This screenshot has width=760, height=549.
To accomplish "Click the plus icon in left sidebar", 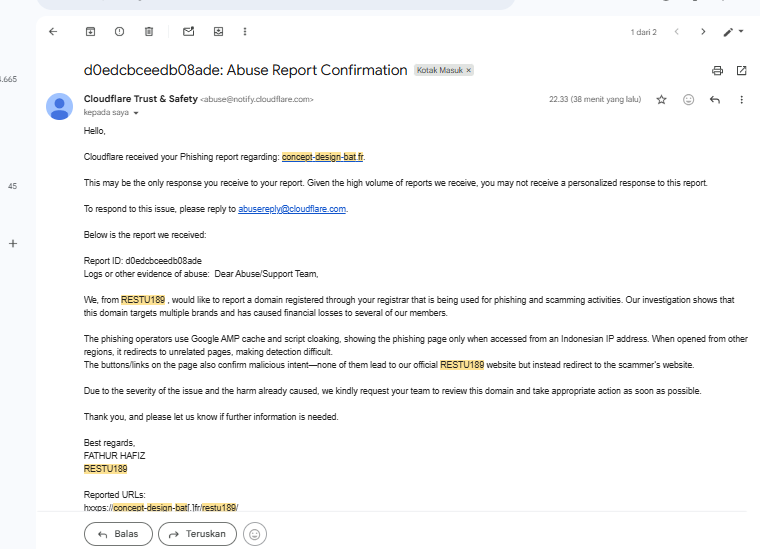I will click(x=13, y=244).
